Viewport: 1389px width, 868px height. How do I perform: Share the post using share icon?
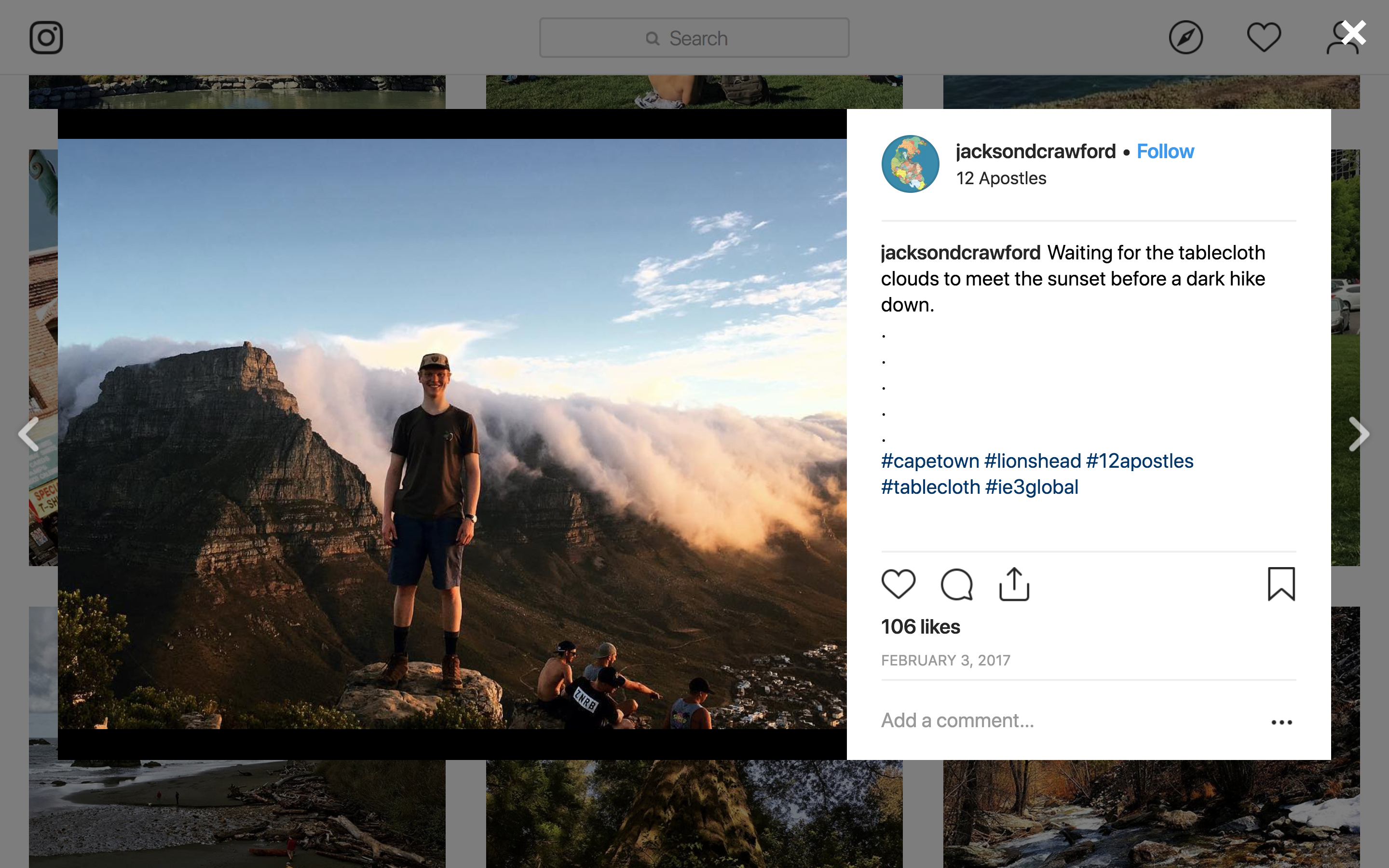[x=1014, y=584]
